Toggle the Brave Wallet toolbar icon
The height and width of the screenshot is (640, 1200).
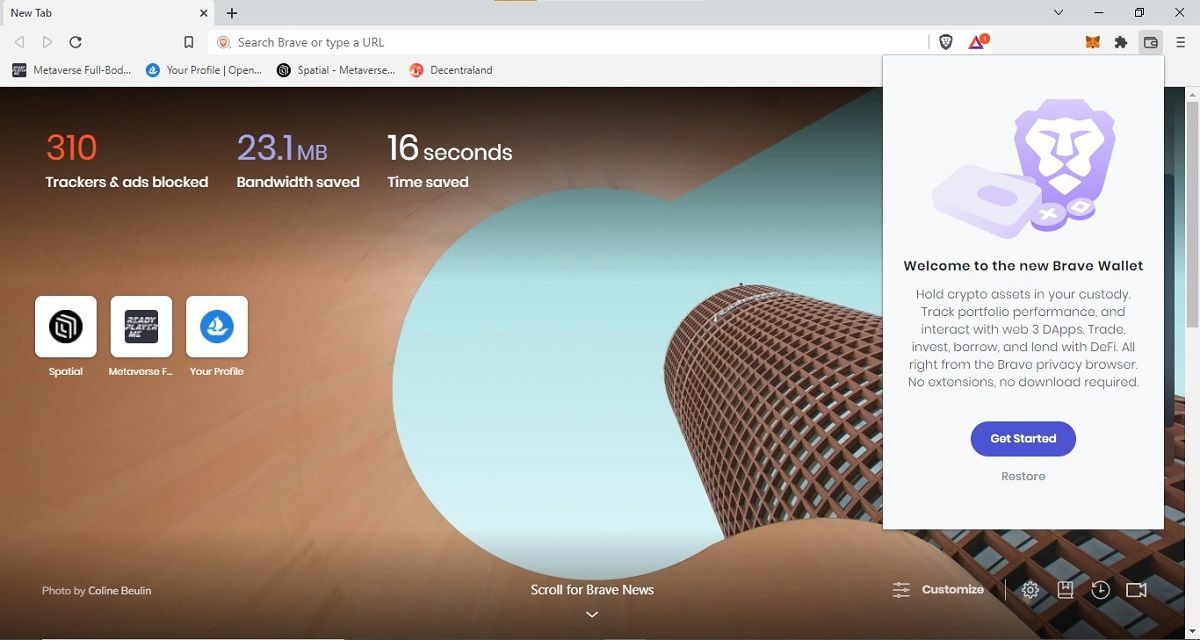(1151, 42)
